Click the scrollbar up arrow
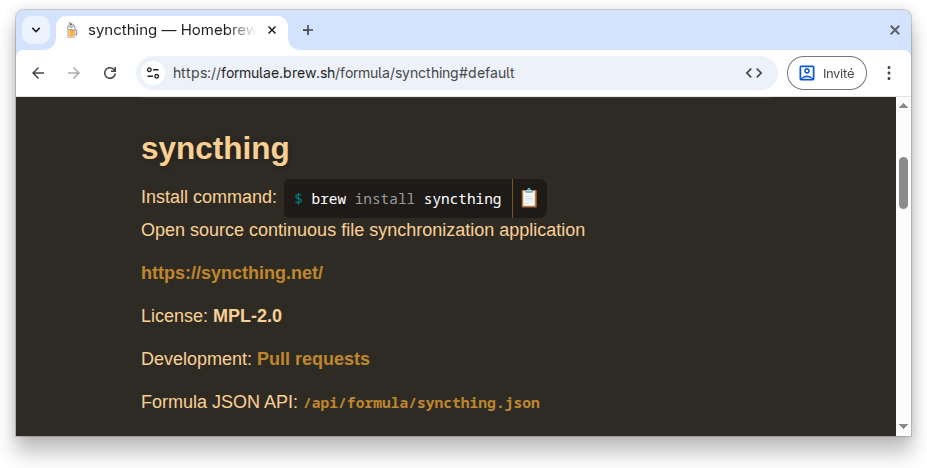Image resolution: width=927 pixels, height=468 pixels. tap(903, 106)
